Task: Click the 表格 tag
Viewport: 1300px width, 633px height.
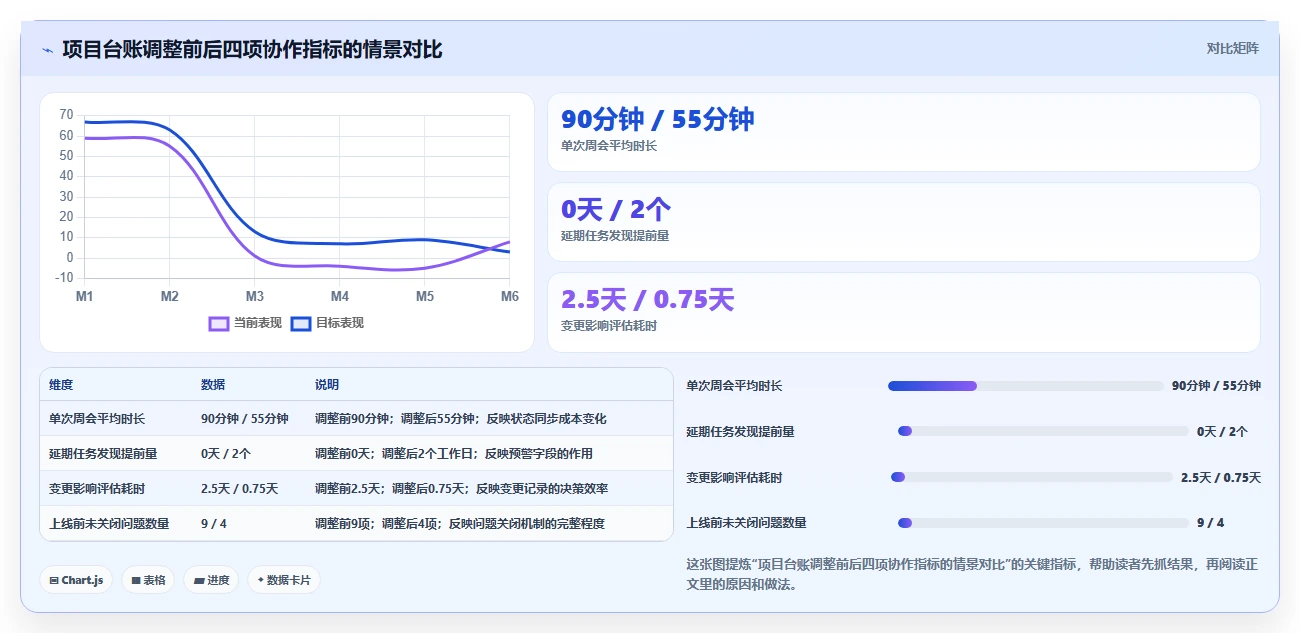Action: 148,580
